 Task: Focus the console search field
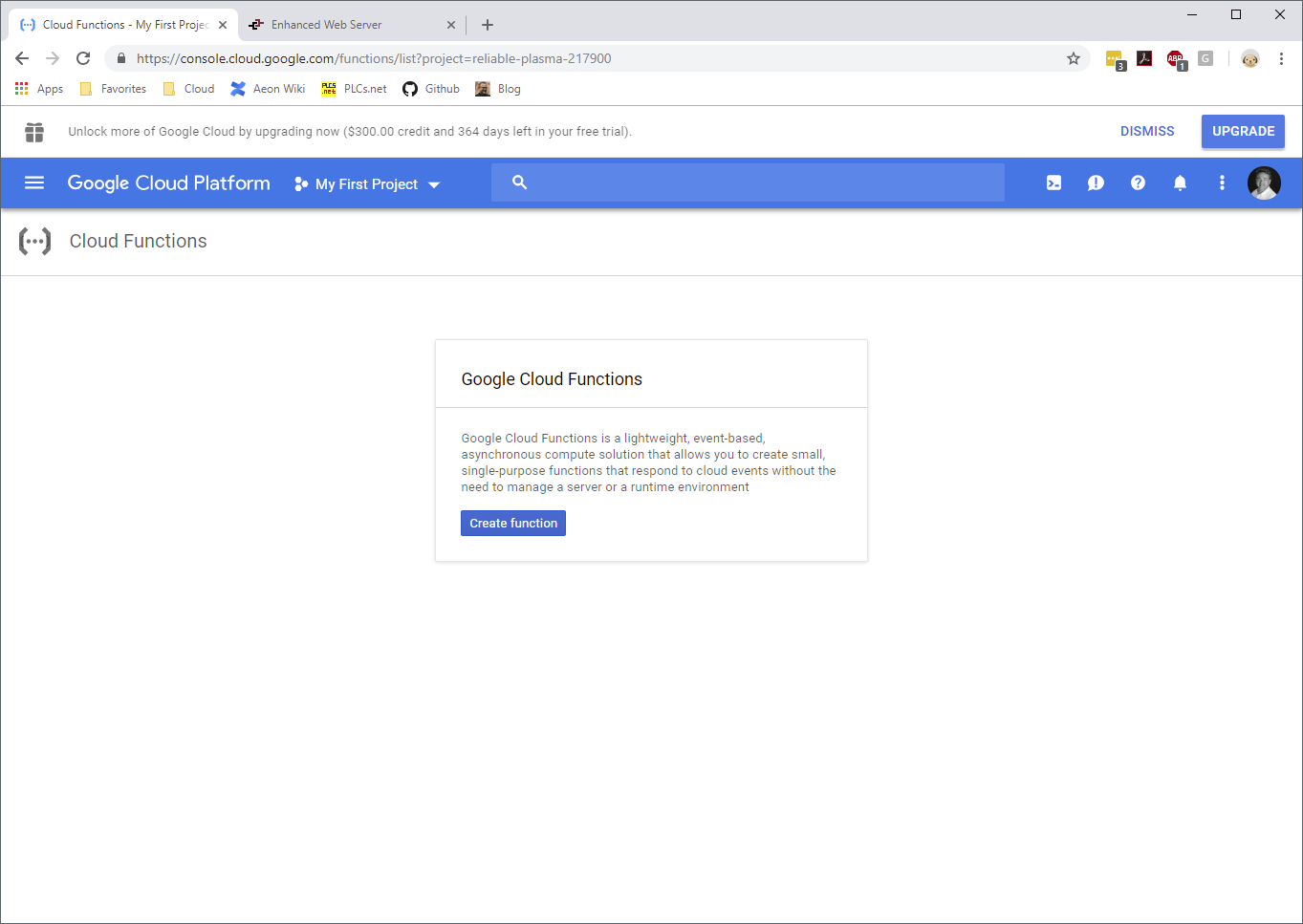click(x=748, y=182)
